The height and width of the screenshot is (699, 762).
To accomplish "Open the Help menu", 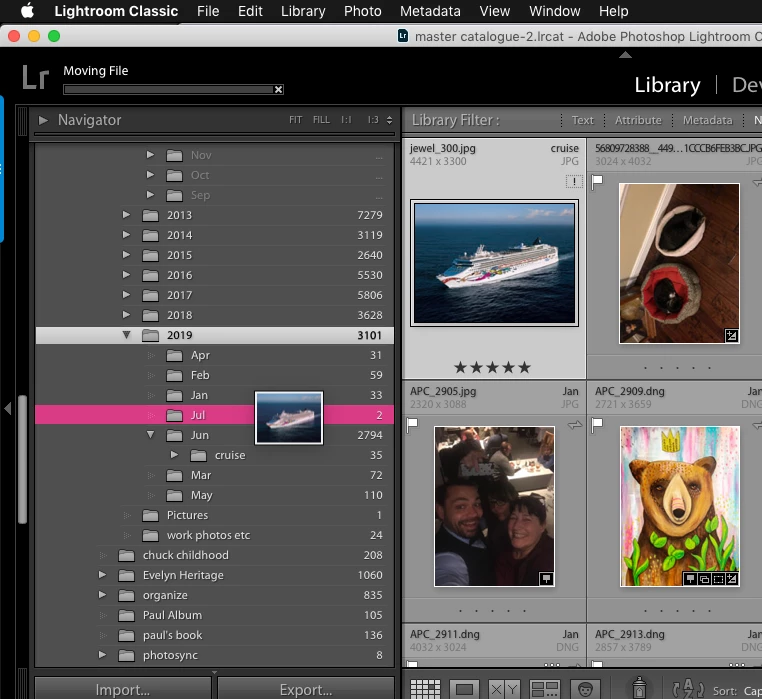I will coord(613,11).
